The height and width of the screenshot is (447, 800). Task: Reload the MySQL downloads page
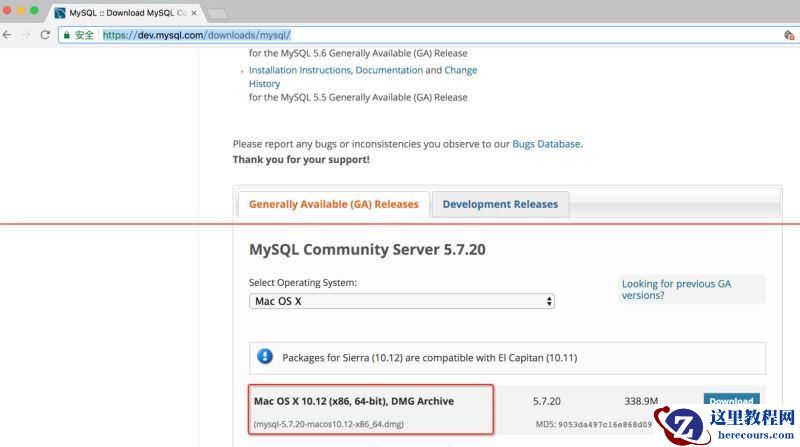(x=45, y=34)
